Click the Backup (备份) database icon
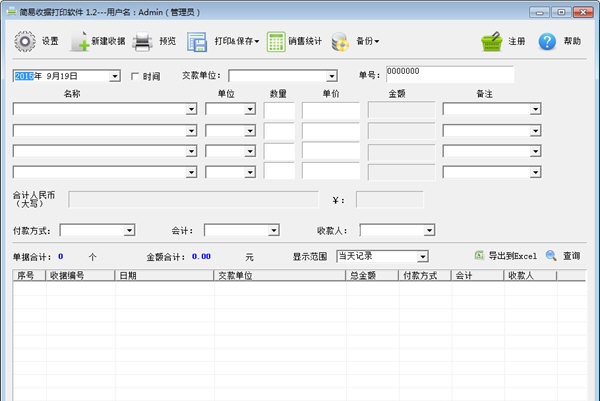This screenshot has width=600, height=401. [x=340, y=42]
